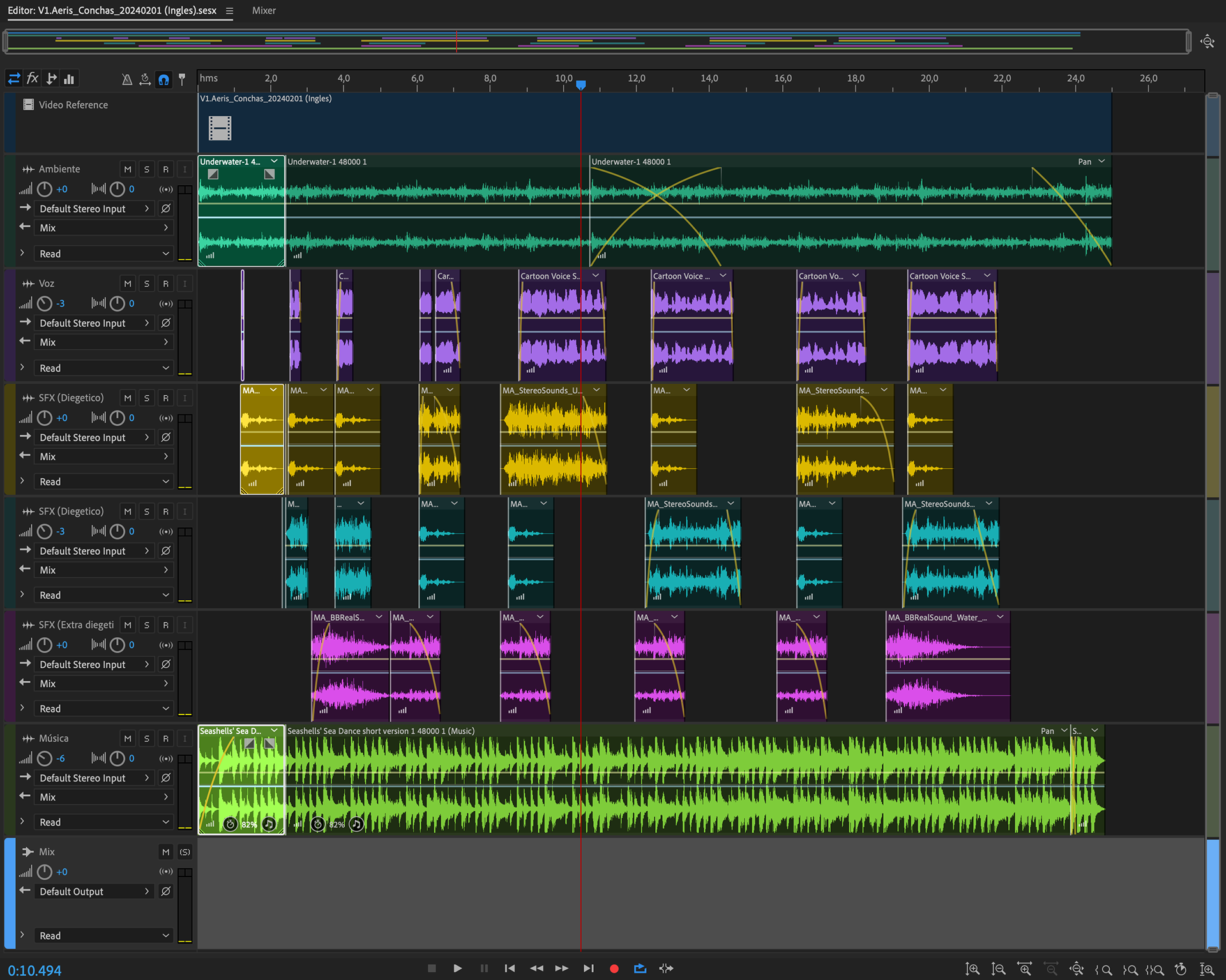1226x980 pixels.
Task: Expand the Voz track automation lanes
Action: click(22, 368)
